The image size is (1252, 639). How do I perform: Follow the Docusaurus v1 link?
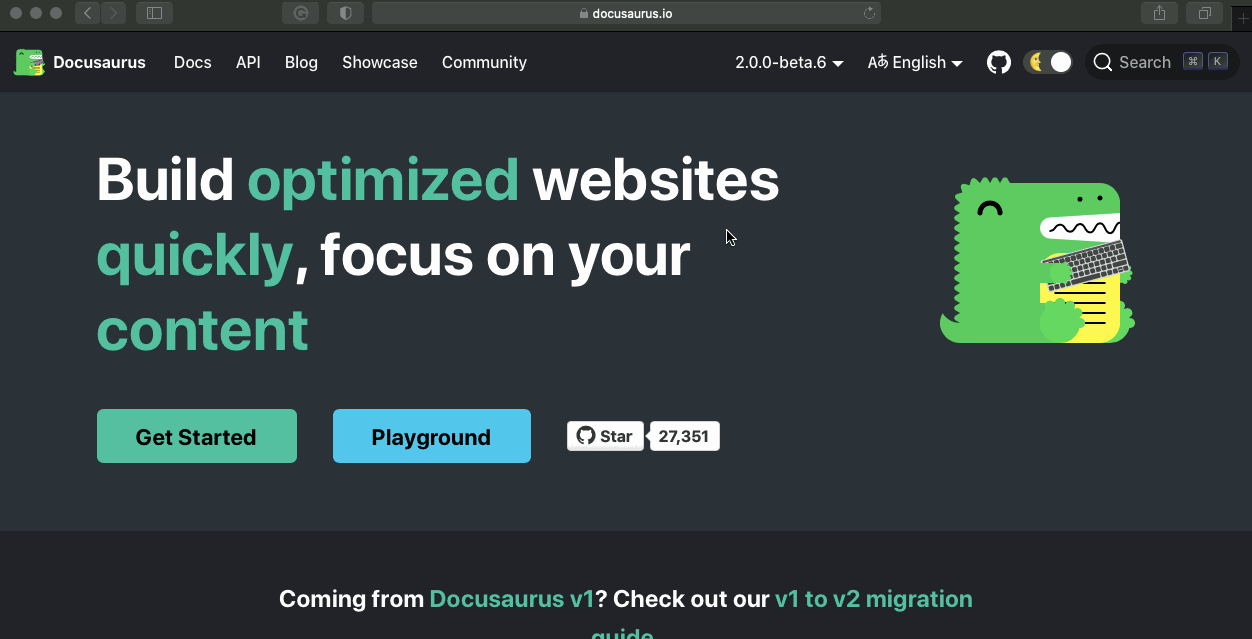click(512, 599)
